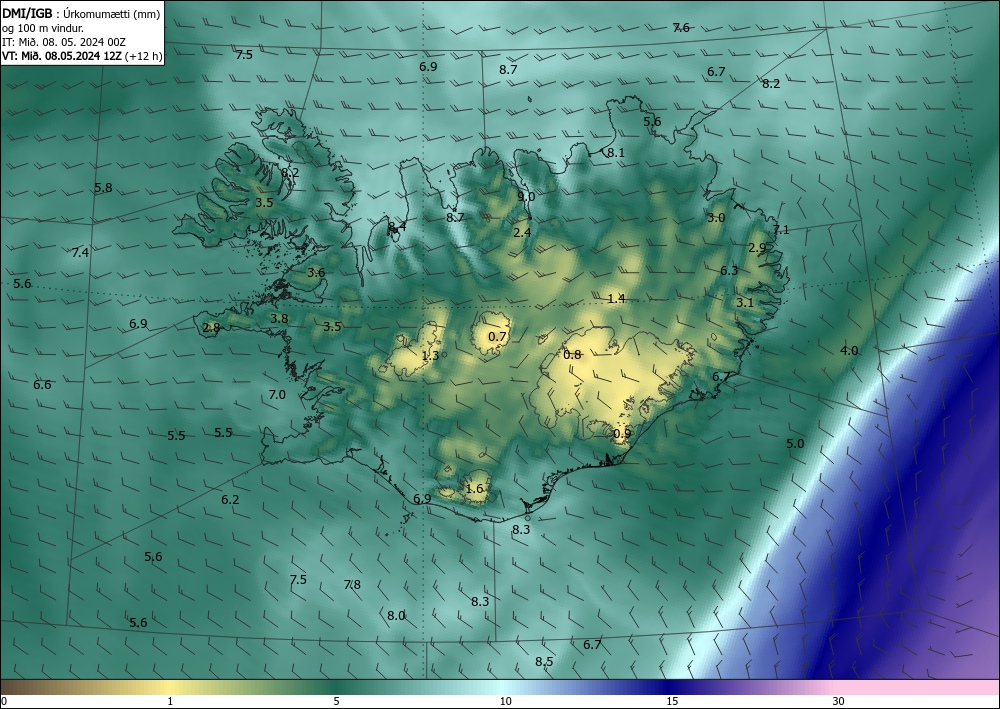Click the map value '7.4'
Screen dimensions: 1000x709
pos(80,253)
